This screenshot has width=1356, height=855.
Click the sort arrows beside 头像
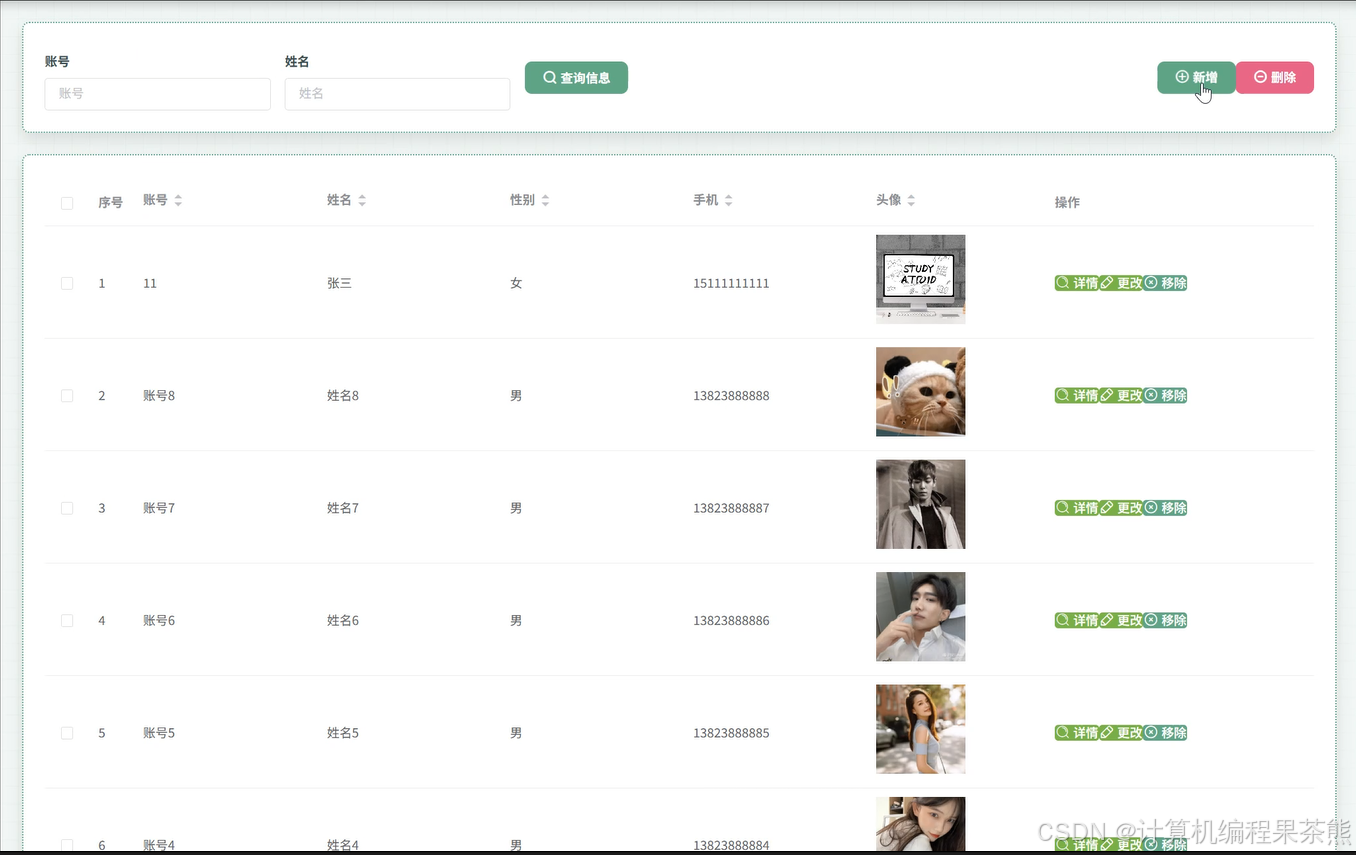coord(911,200)
